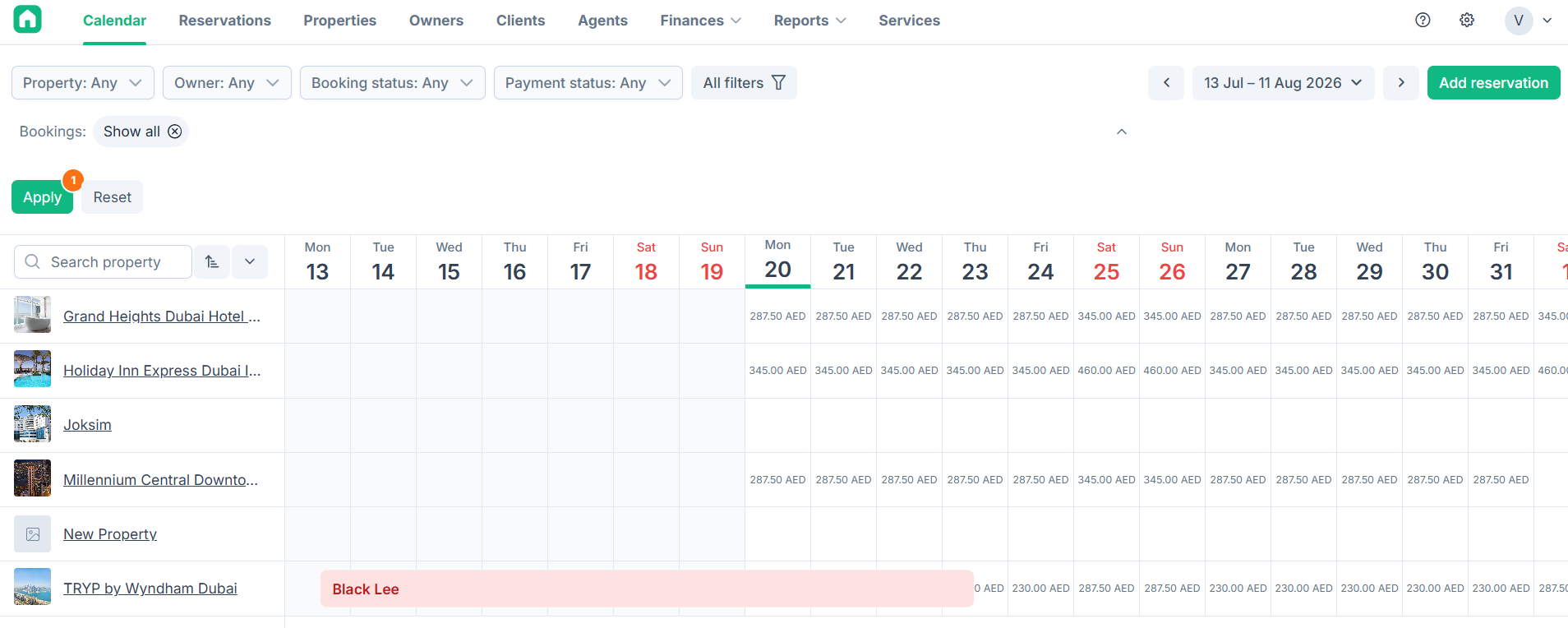The image size is (1568, 628).
Task: Switch to the Reservations tab
Action: pos(225,21)
